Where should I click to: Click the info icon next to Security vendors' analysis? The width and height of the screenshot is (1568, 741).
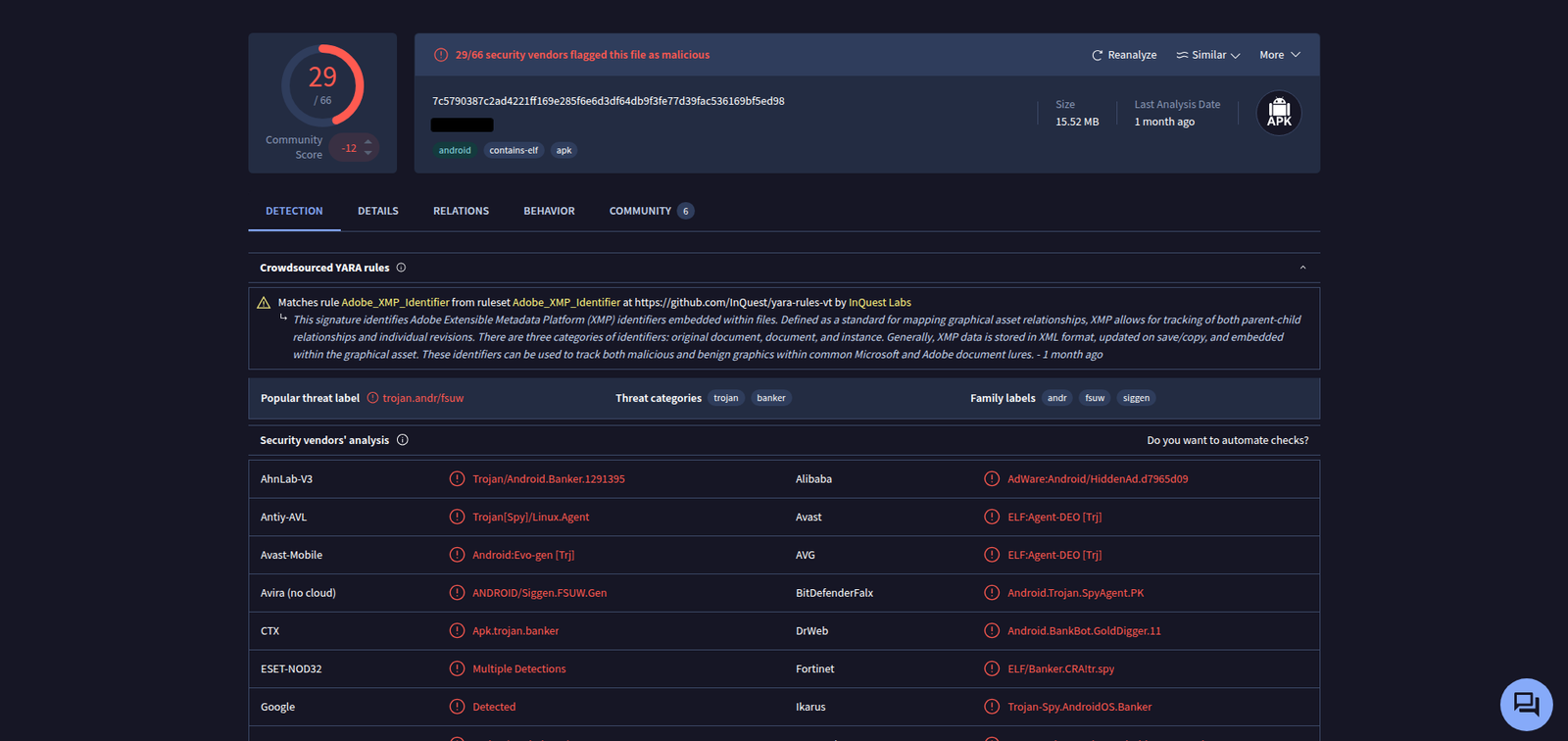402,440
